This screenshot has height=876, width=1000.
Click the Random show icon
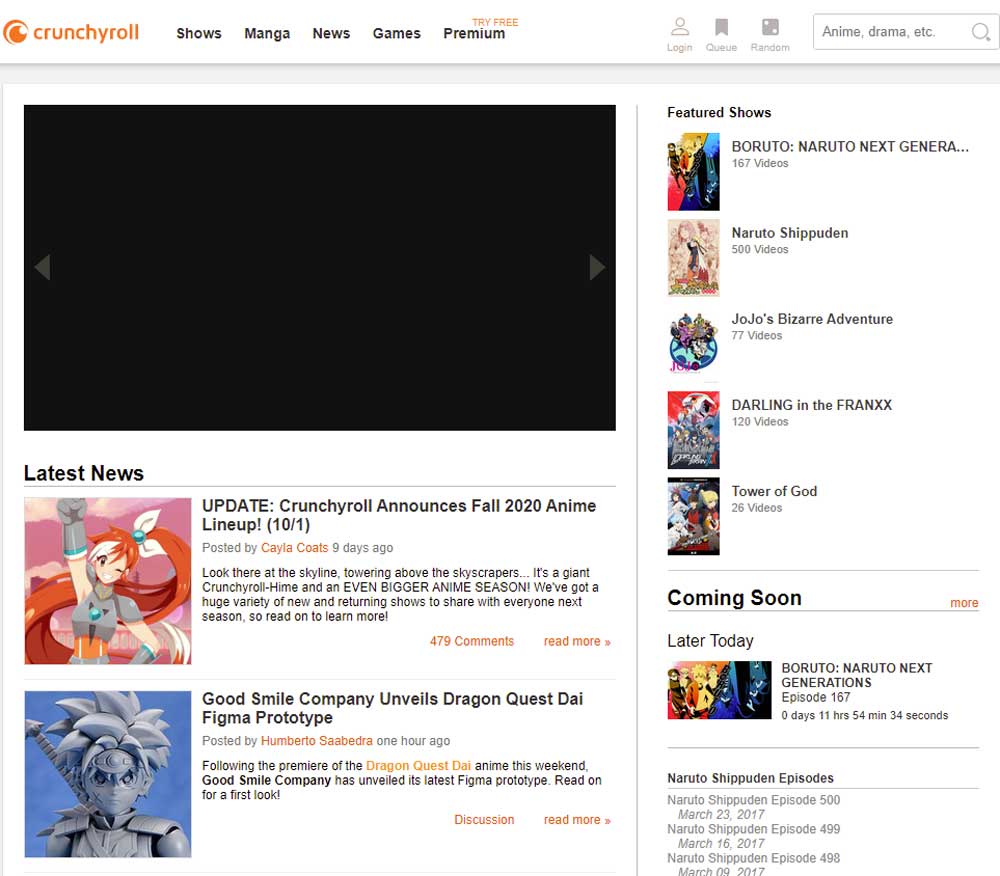point(770,27)
